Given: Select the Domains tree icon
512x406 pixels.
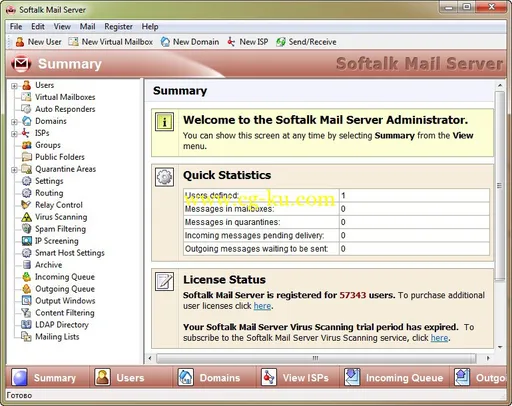Looking at the screenshot, I should pyautogui.click(x=27, y=121).
